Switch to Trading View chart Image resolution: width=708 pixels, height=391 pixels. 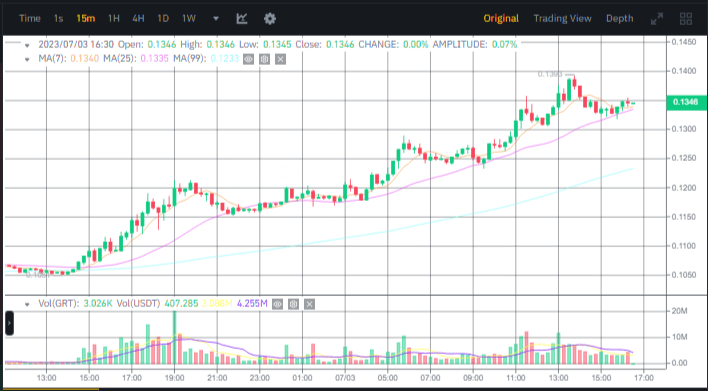pos(562,19)
